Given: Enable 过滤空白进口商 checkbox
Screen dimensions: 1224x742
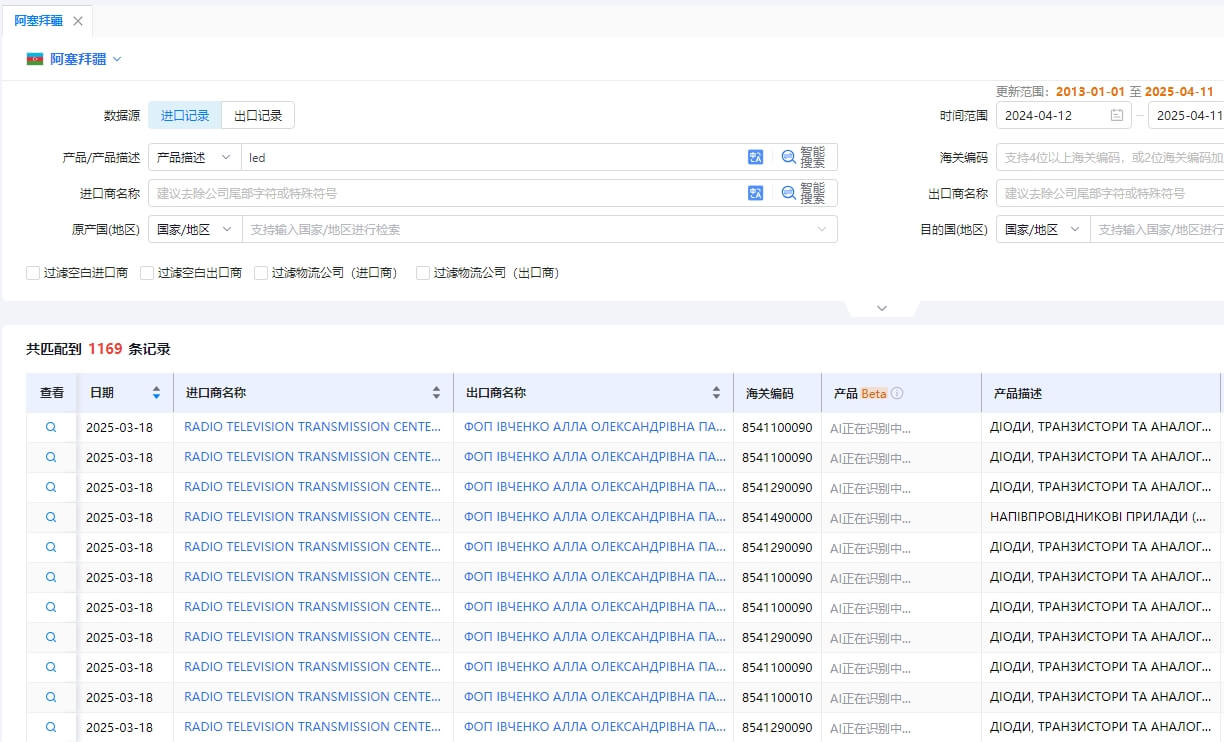Looking at the screenshot, I should (34, 272).
